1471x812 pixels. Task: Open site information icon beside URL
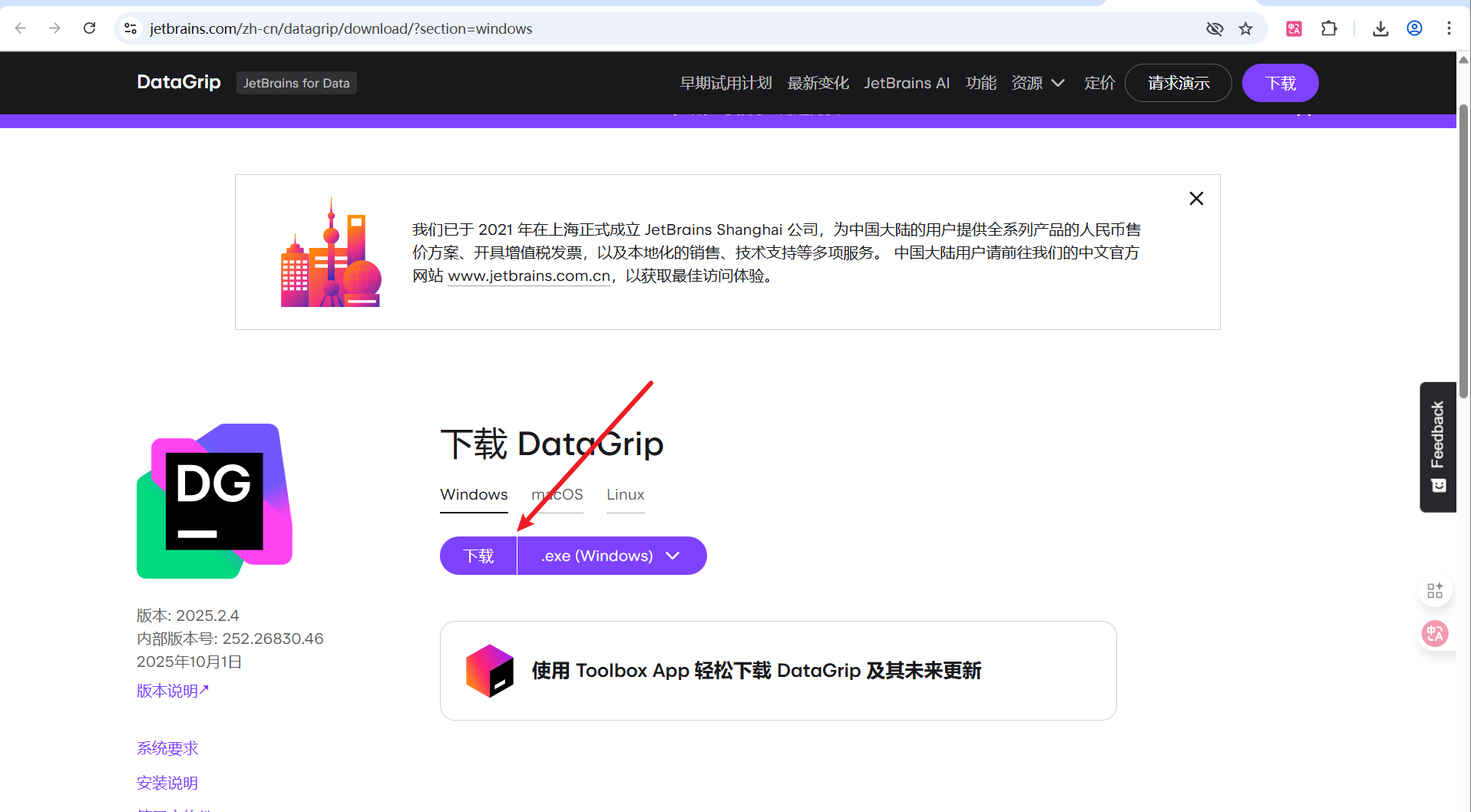131,28
